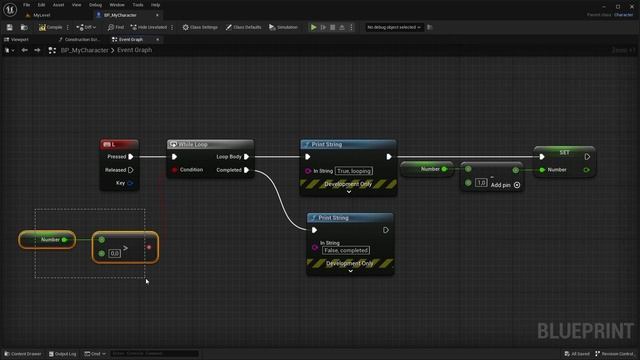Click the While Loop Completed pin

[247, 170]
